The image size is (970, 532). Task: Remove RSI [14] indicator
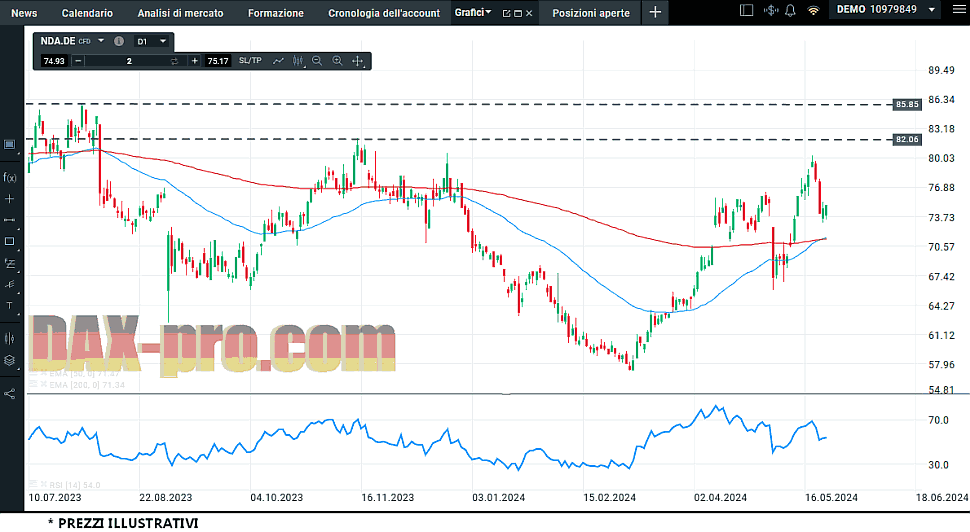coord(44,484)
